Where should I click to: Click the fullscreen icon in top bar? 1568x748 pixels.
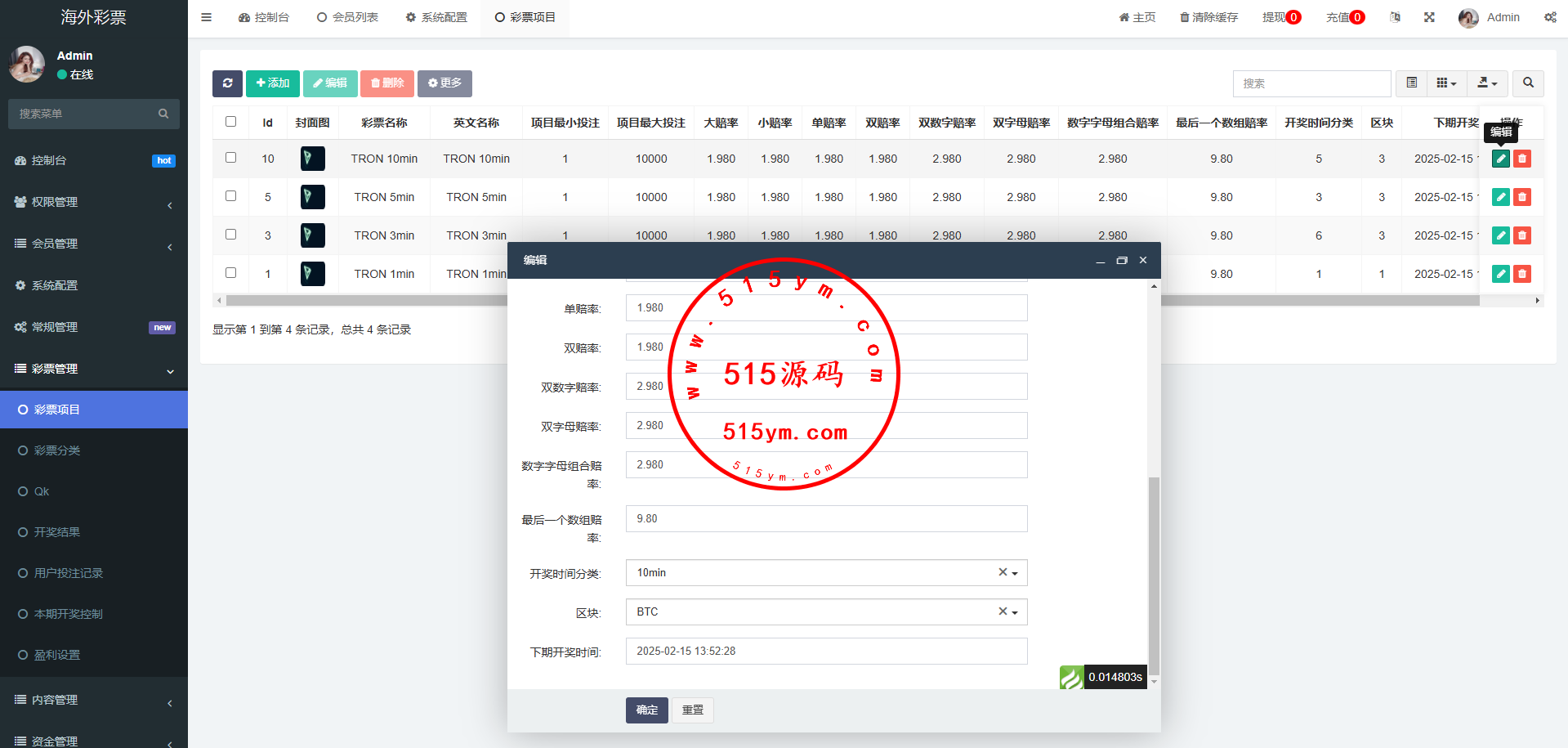point(1429,17)
